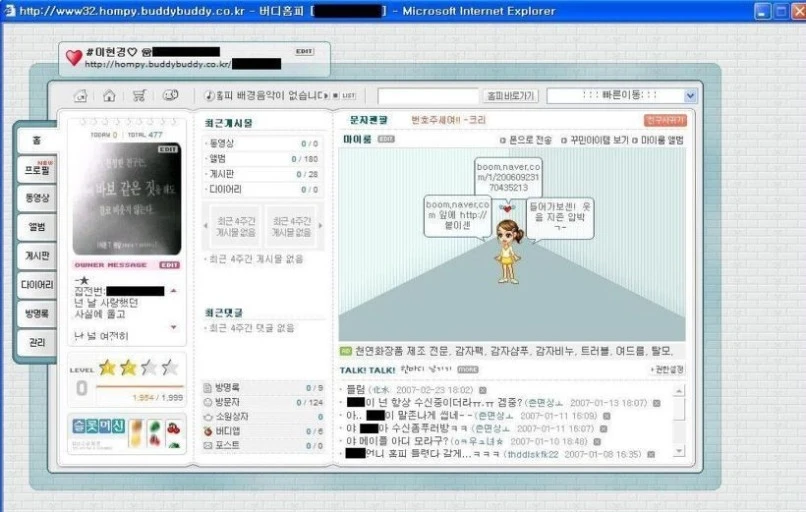Delete the 들럼 talk entry
The image size is (806, 512).
[x=483, y=390]
